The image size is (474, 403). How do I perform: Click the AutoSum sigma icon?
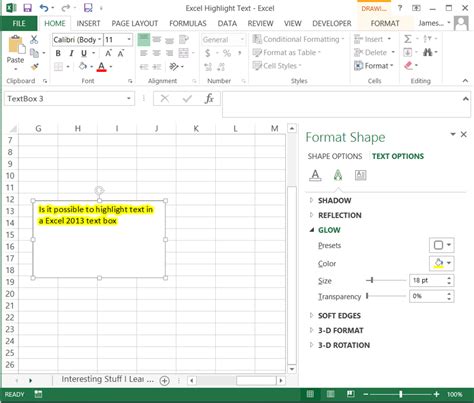coord(408,39)
